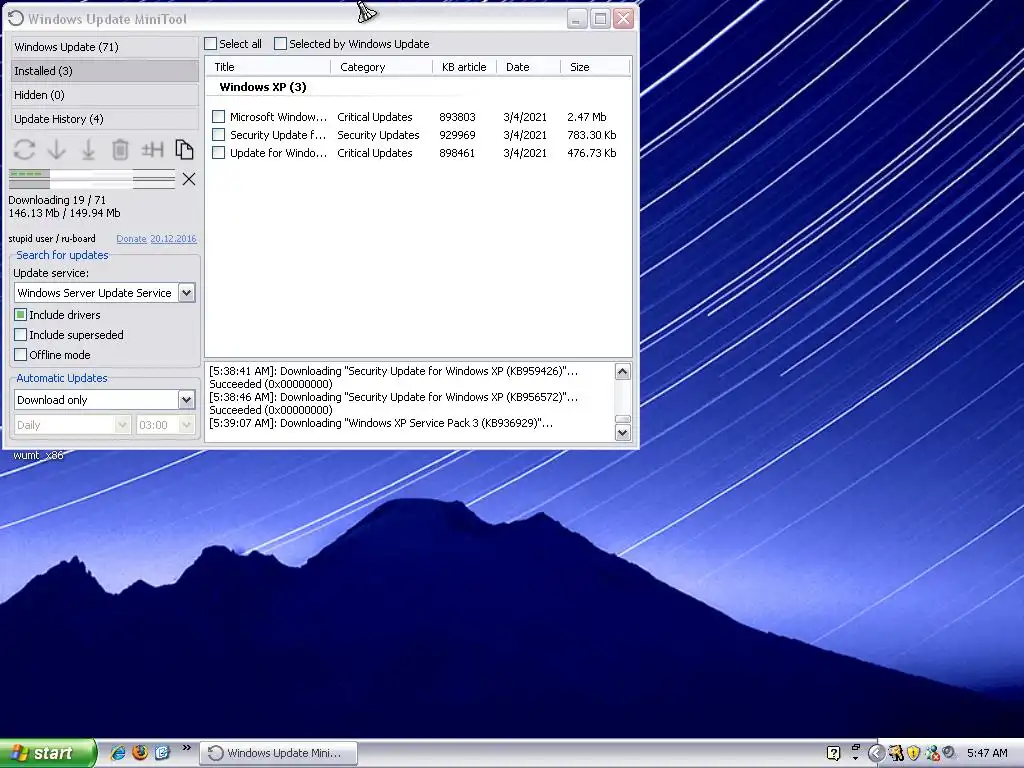The image size is (1024, 768).
Task: Tick the checkbox for KB898461 update
Action: (219, 153)
